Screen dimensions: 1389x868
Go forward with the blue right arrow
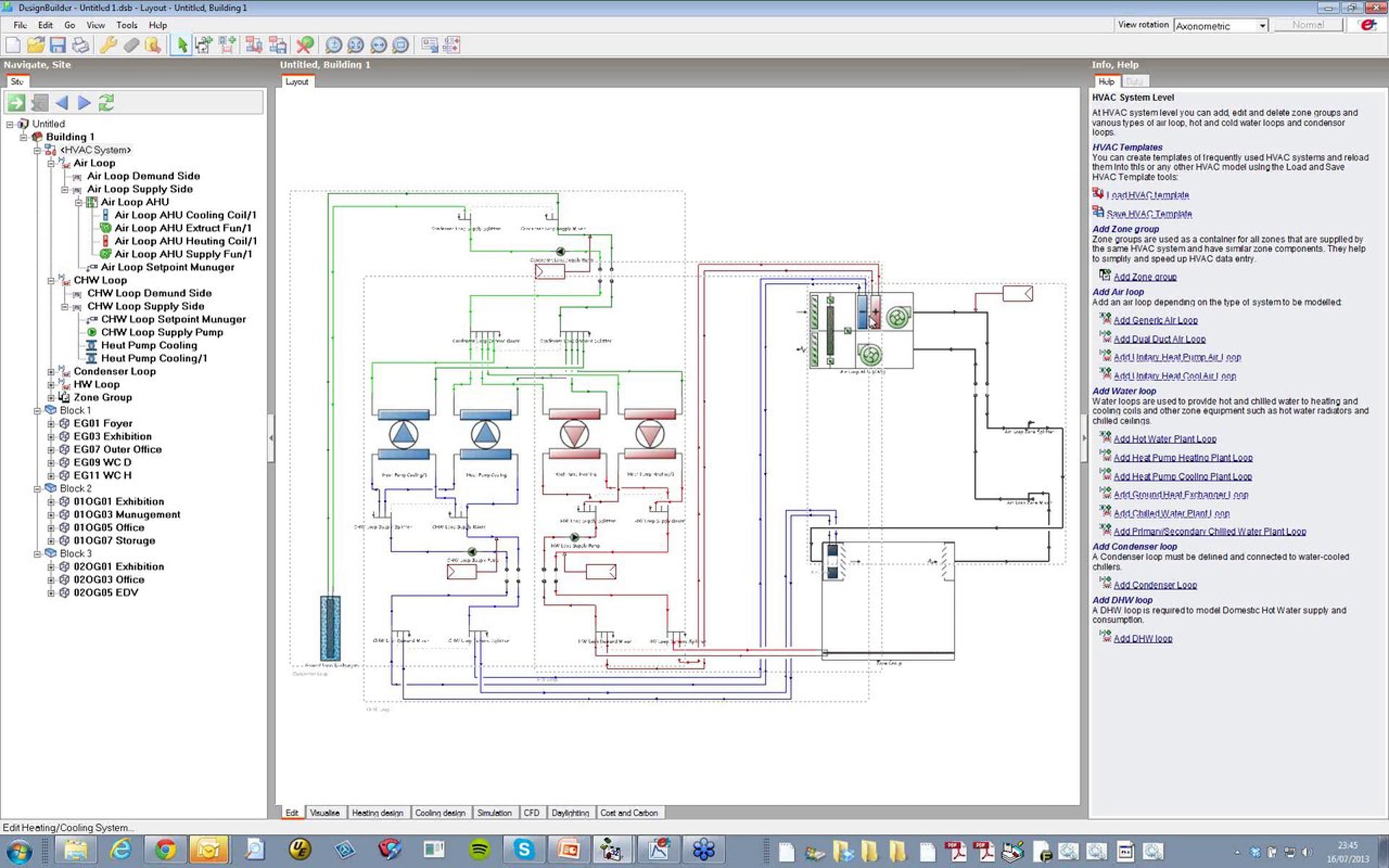point(84,103)
